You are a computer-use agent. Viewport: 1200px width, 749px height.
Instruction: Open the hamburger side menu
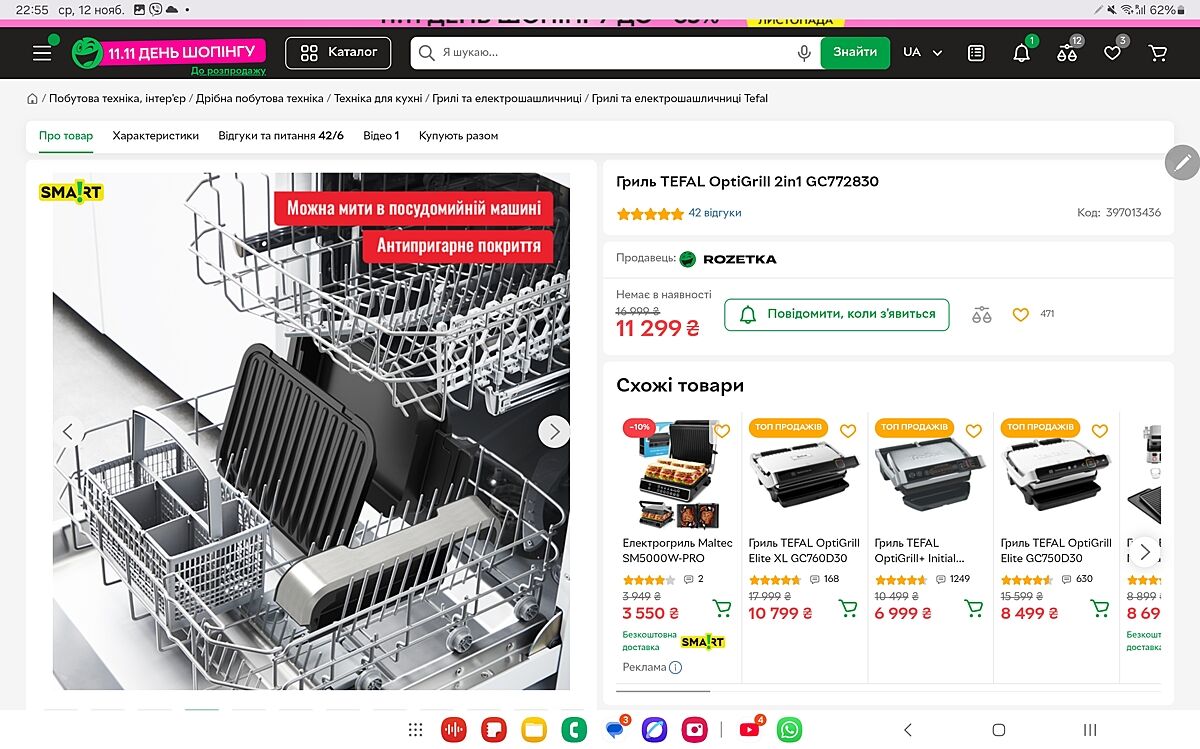[x=42, y=53]
